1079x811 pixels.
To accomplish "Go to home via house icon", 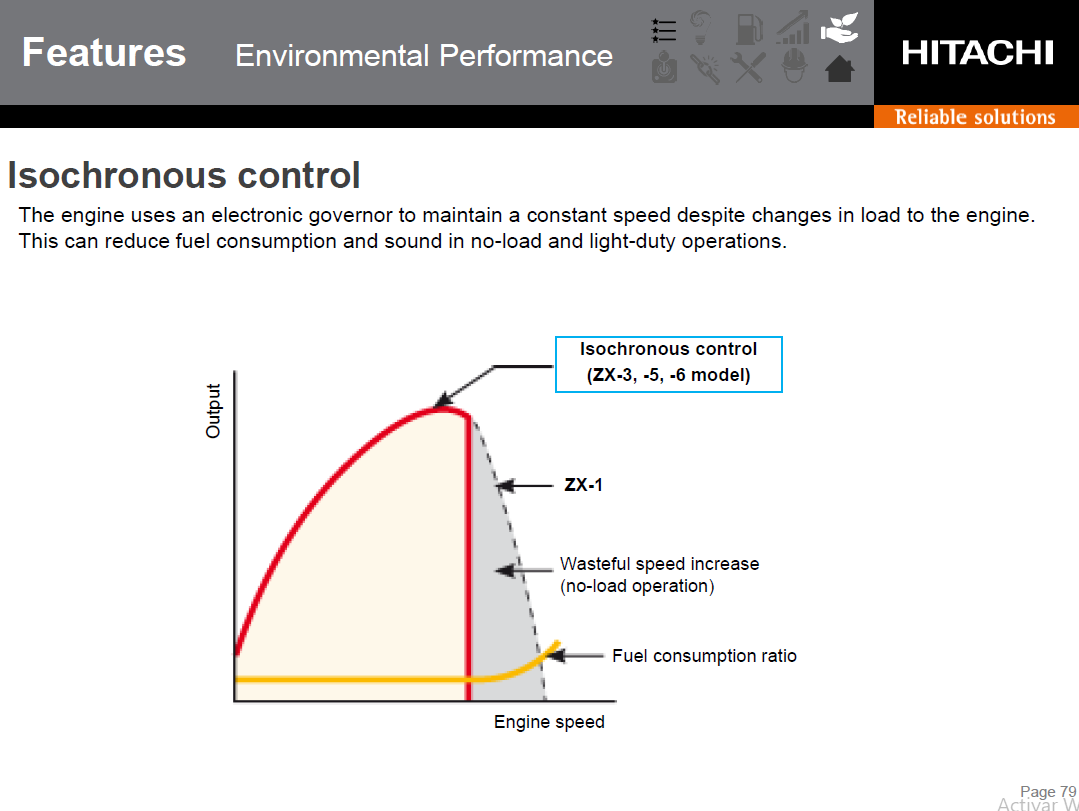I will pos(839,69).
